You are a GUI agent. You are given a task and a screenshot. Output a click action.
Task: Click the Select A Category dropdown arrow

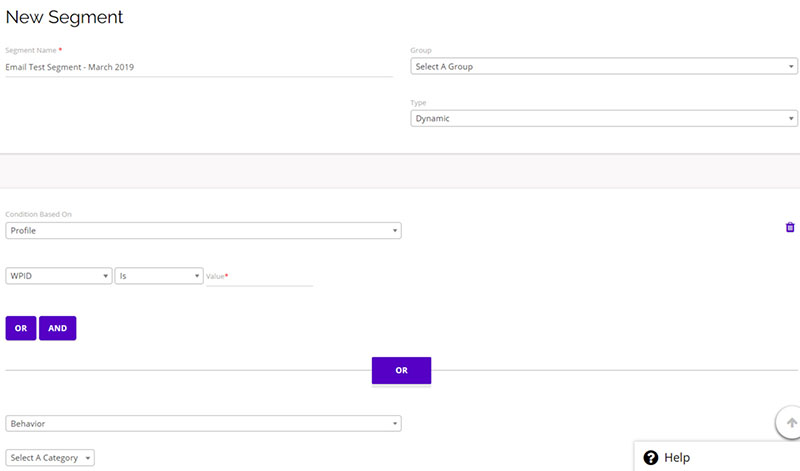click(x=88, y=458)
